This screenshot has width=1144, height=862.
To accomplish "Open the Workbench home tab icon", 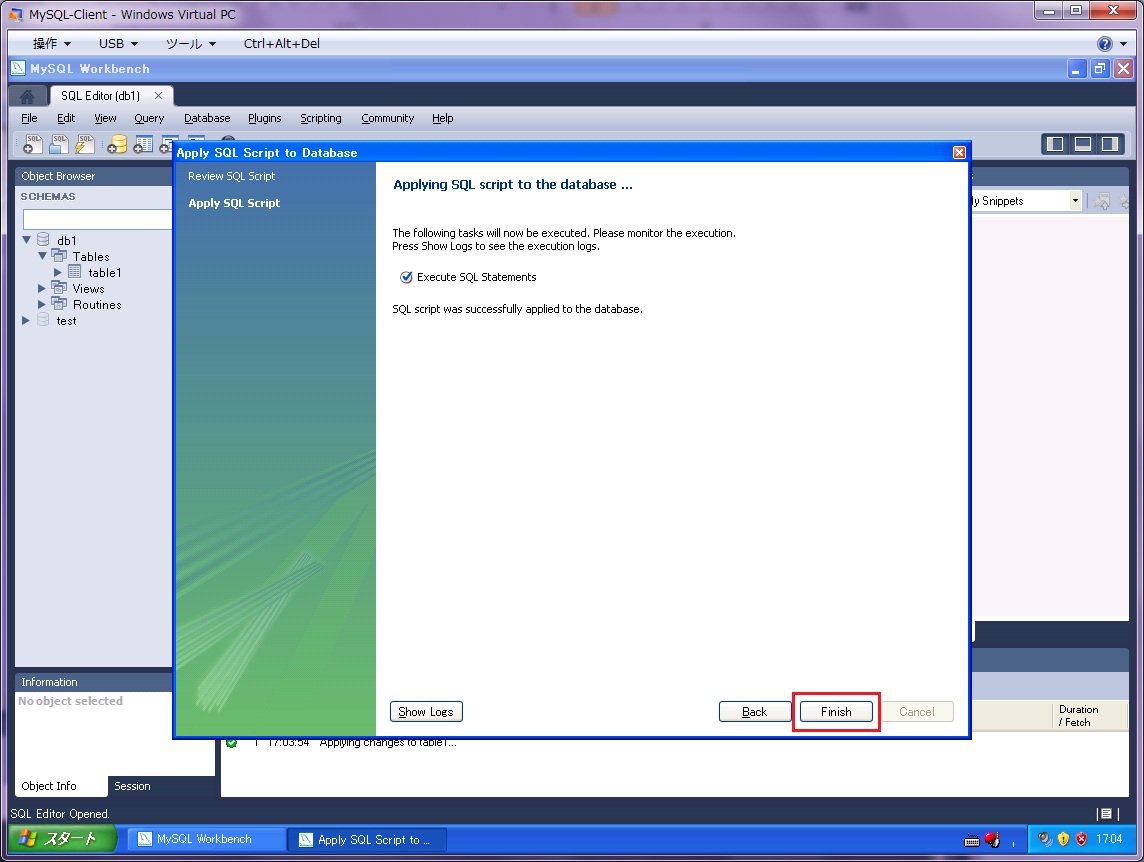I will (x=27, y=96).
